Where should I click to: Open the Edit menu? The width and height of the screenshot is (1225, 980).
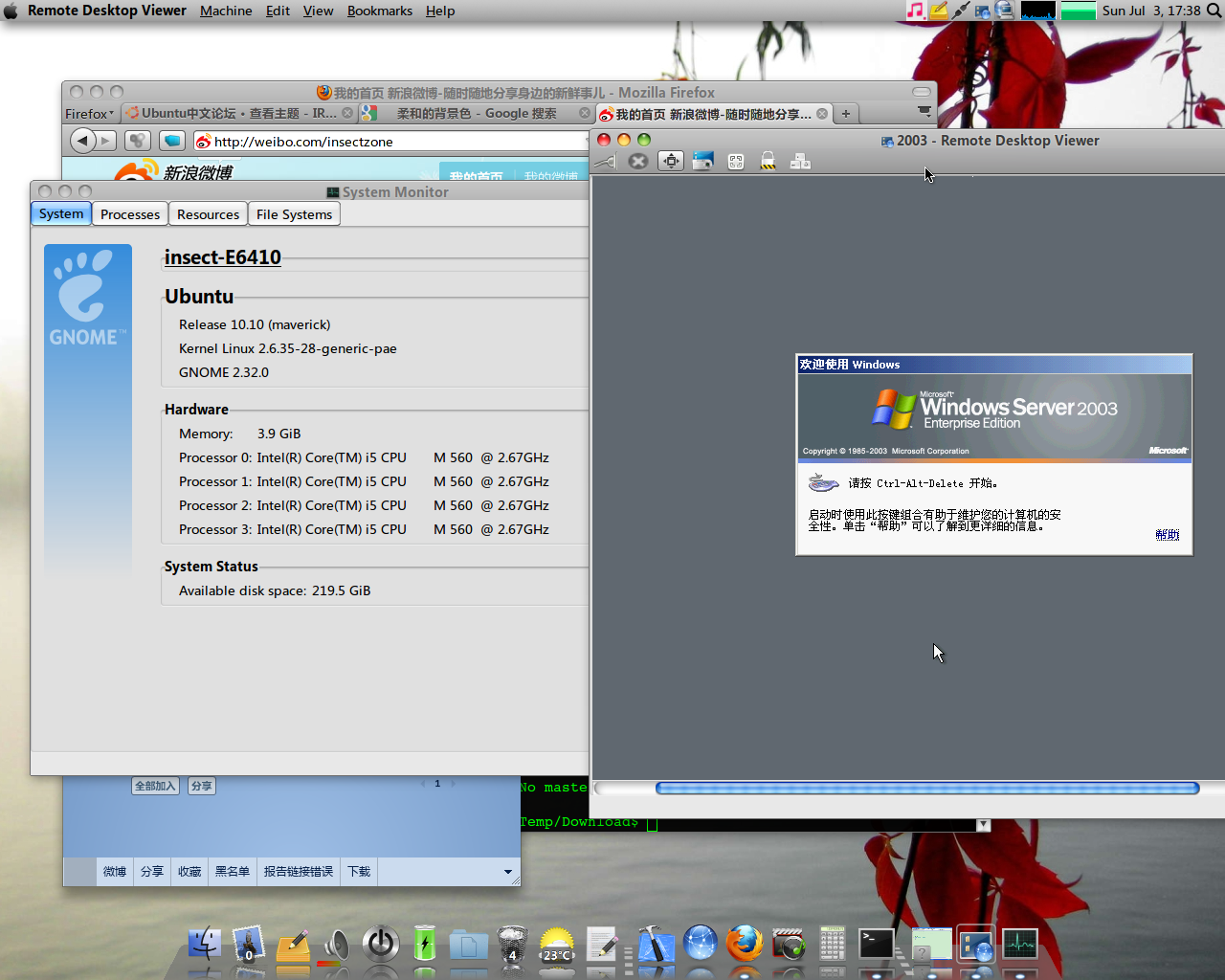278,11
